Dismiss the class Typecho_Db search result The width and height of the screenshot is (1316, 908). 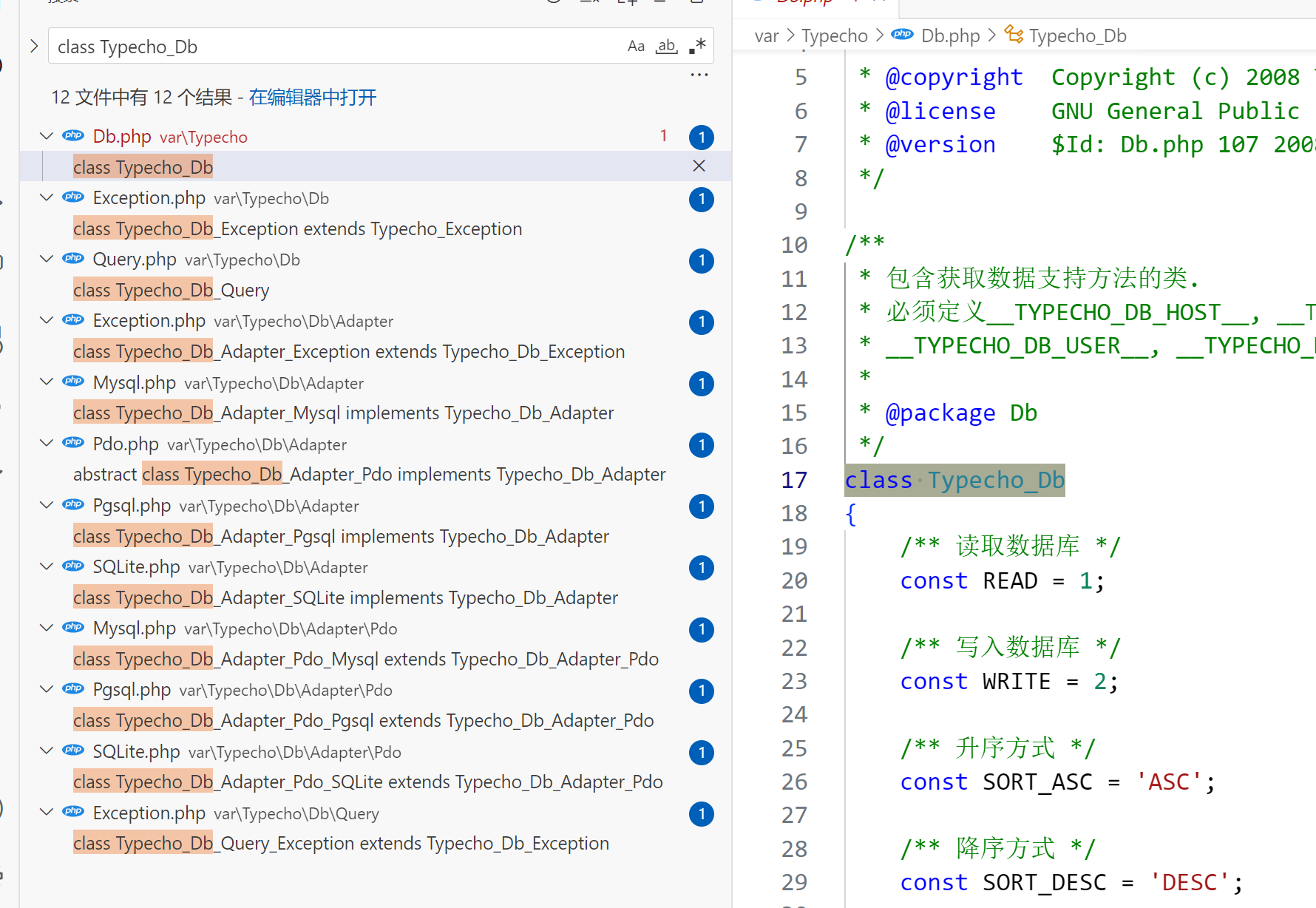699,166
